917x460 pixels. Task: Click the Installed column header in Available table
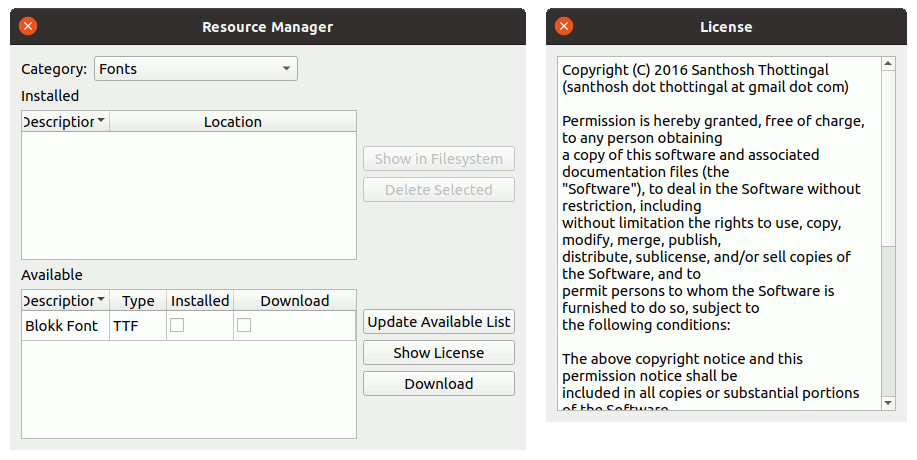200,301
